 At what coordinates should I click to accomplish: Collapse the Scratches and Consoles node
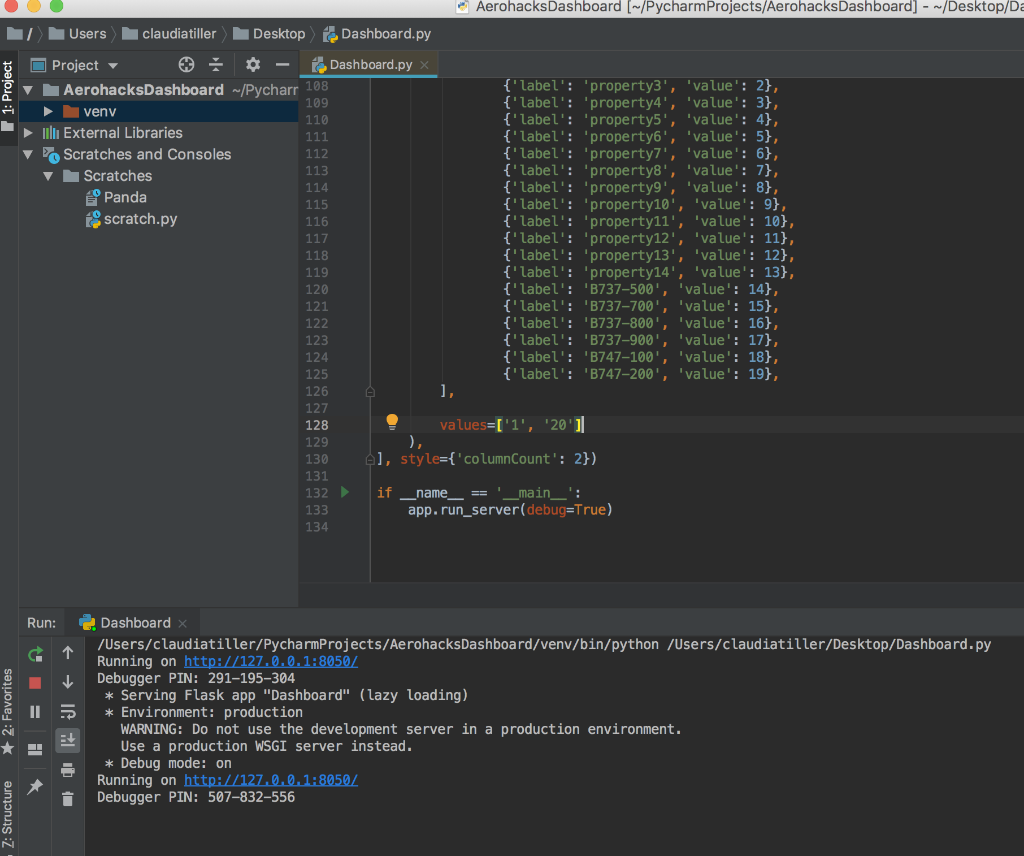click(28, 154)
